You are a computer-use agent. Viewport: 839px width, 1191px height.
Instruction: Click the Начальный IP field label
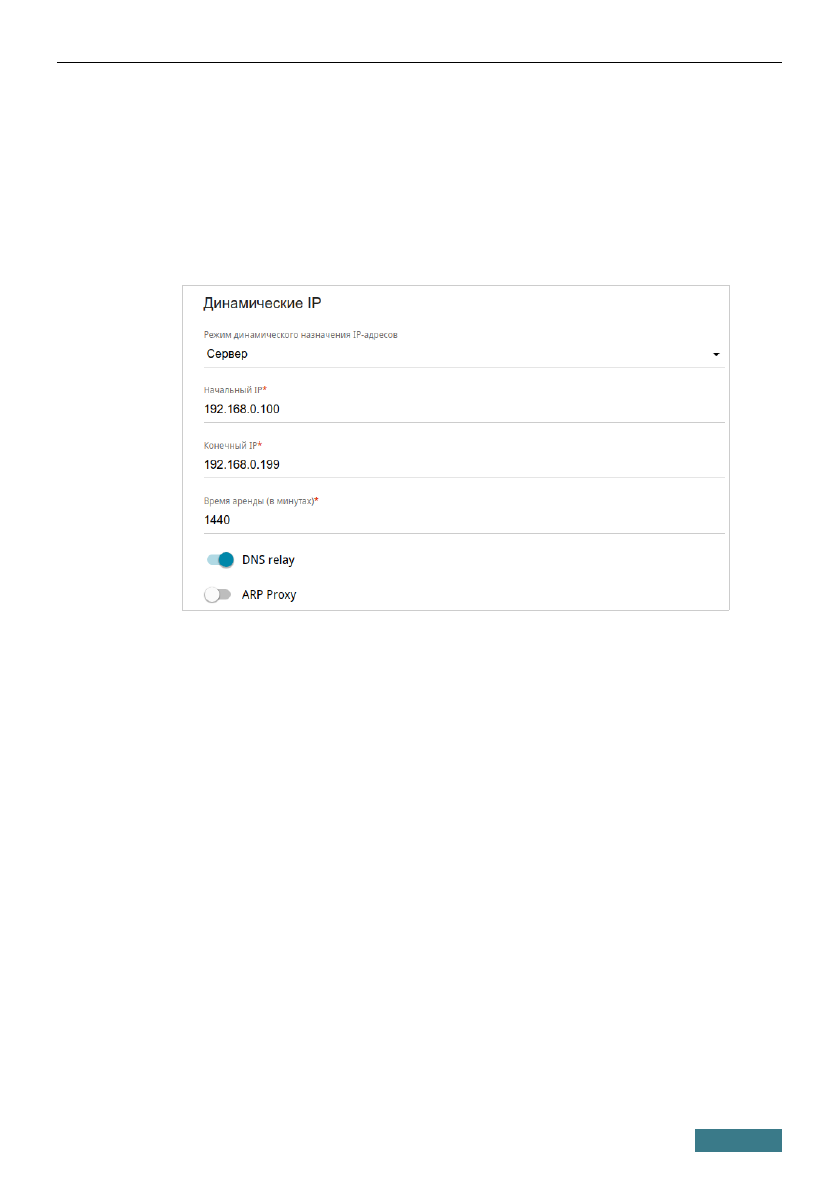tap(232, 389)
